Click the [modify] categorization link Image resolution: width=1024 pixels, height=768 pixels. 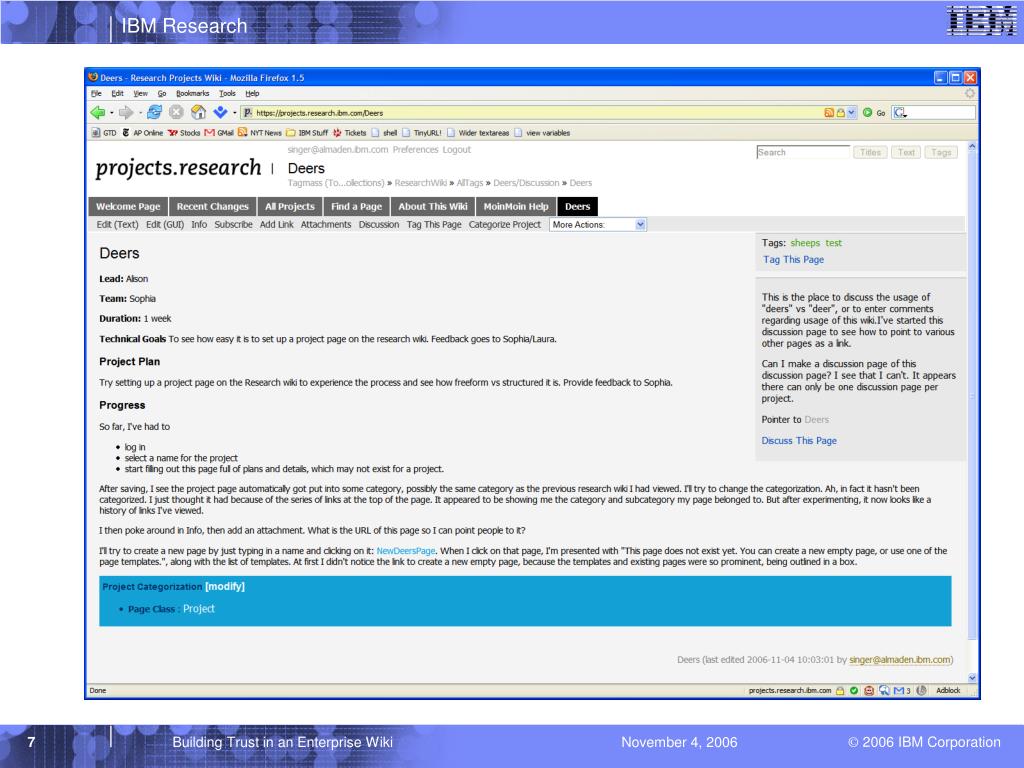click(x=225, y=586)
